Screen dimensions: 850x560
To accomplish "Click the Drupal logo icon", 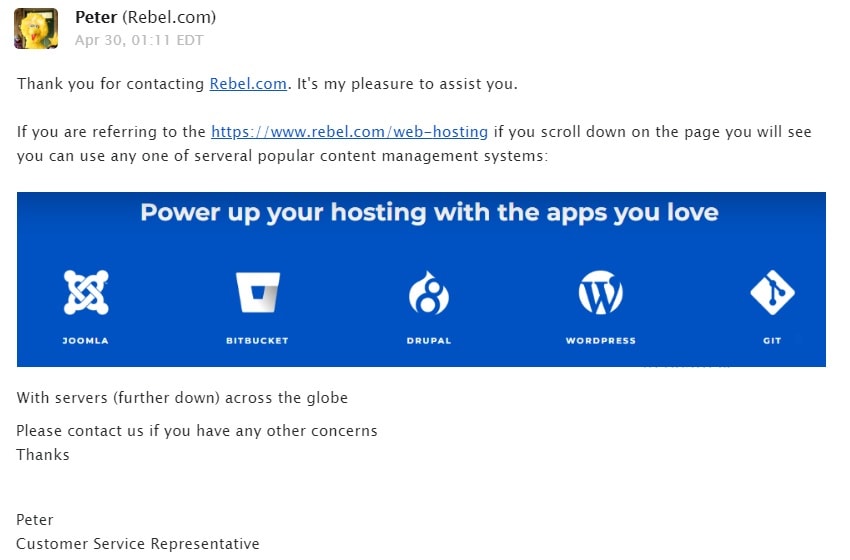I will tap(428, 293).
